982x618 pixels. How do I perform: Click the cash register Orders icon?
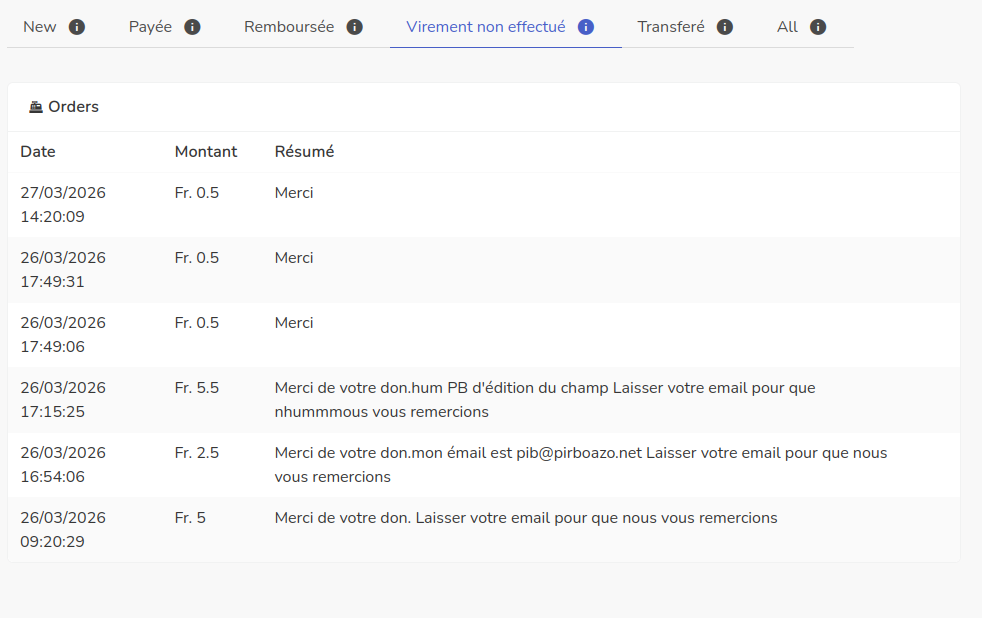(x=36, y=107)
